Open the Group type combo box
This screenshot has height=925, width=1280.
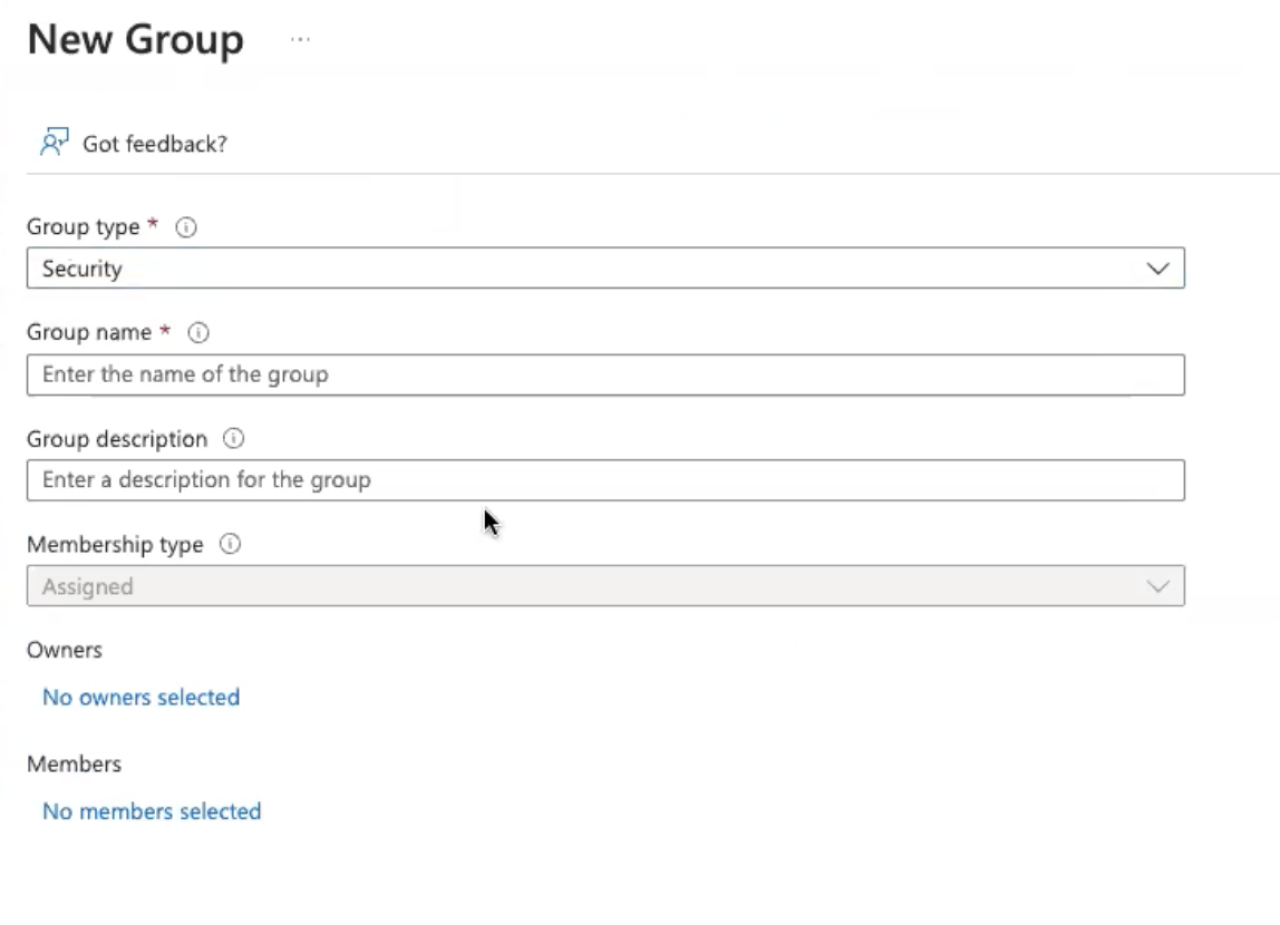point(605,268)
